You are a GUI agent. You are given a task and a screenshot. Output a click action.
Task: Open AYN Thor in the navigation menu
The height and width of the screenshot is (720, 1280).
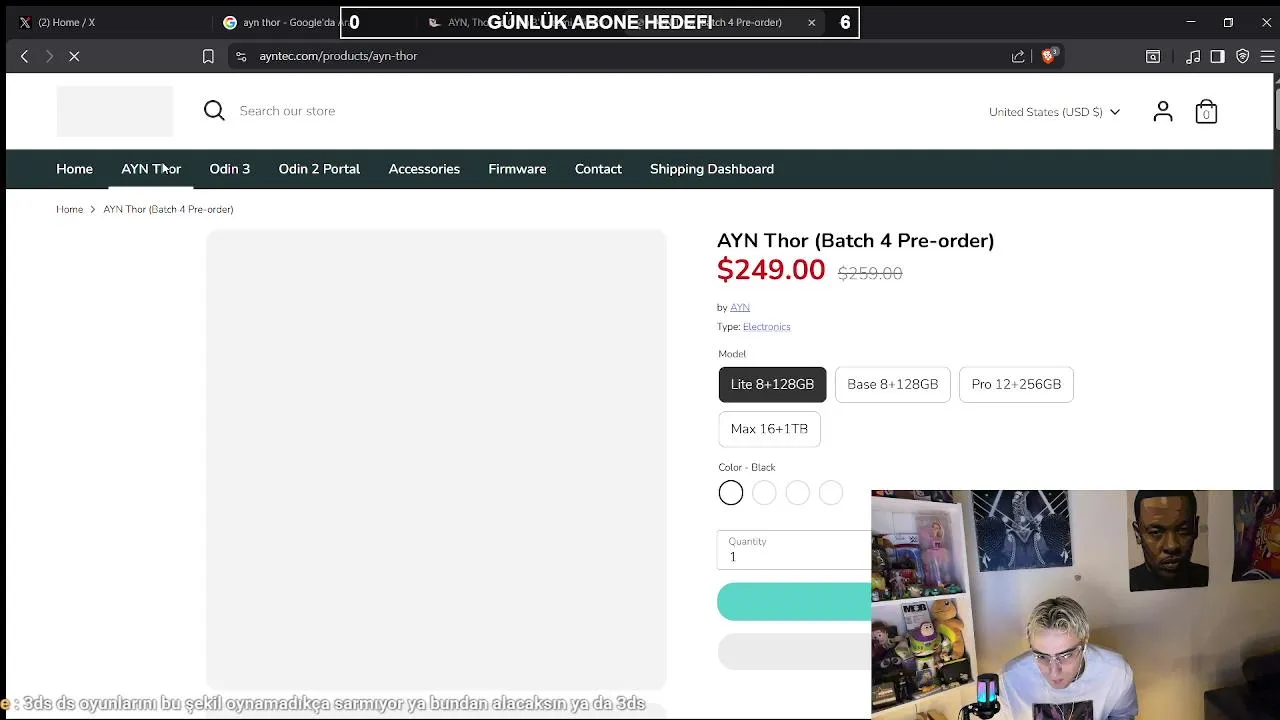(151, 169)
